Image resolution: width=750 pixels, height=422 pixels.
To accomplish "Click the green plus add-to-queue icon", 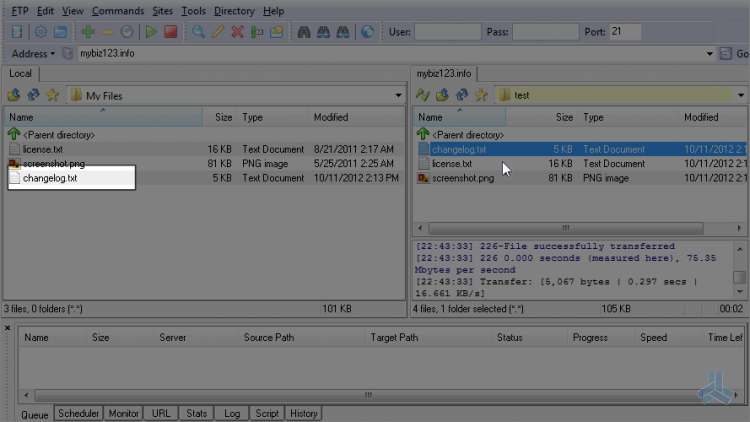I will coord(88,32).
